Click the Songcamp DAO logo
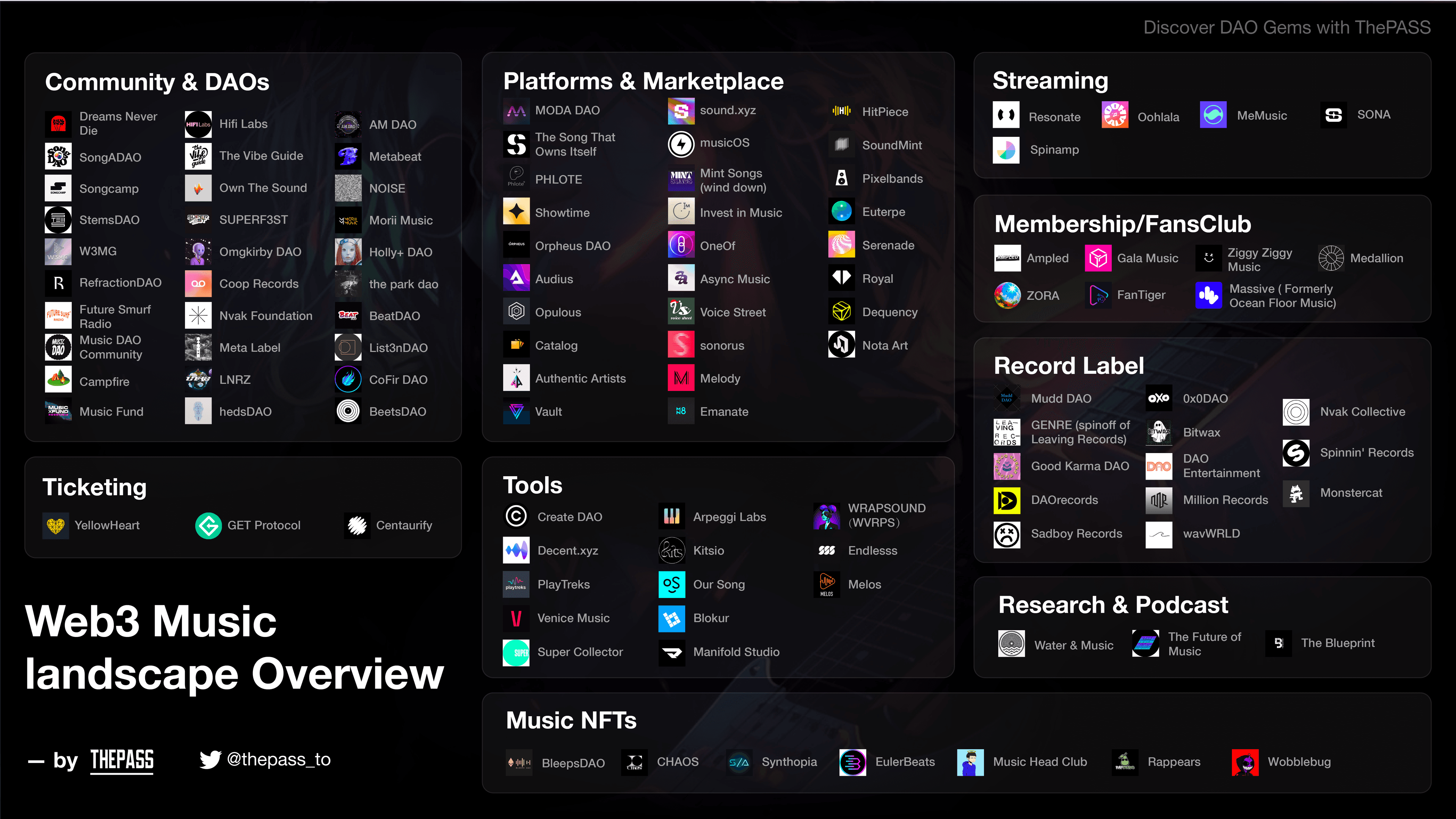 tap(58, 188)
